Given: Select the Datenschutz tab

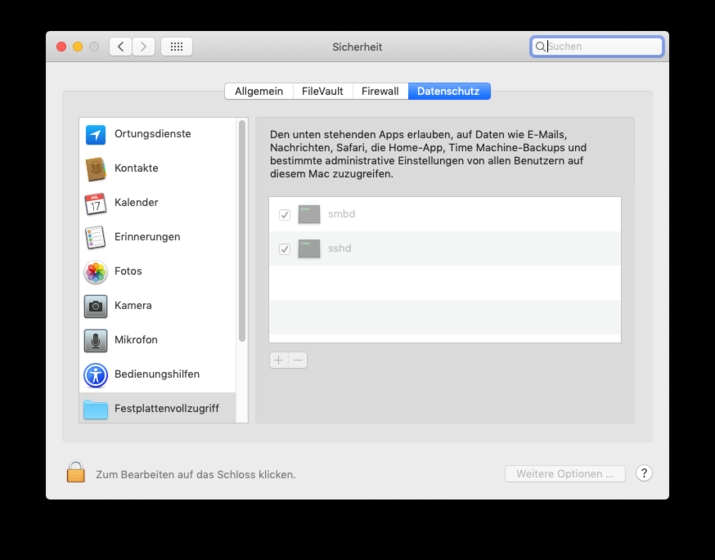Looking at the screenshot, I should pyautogui.click(x=449, y=91).
